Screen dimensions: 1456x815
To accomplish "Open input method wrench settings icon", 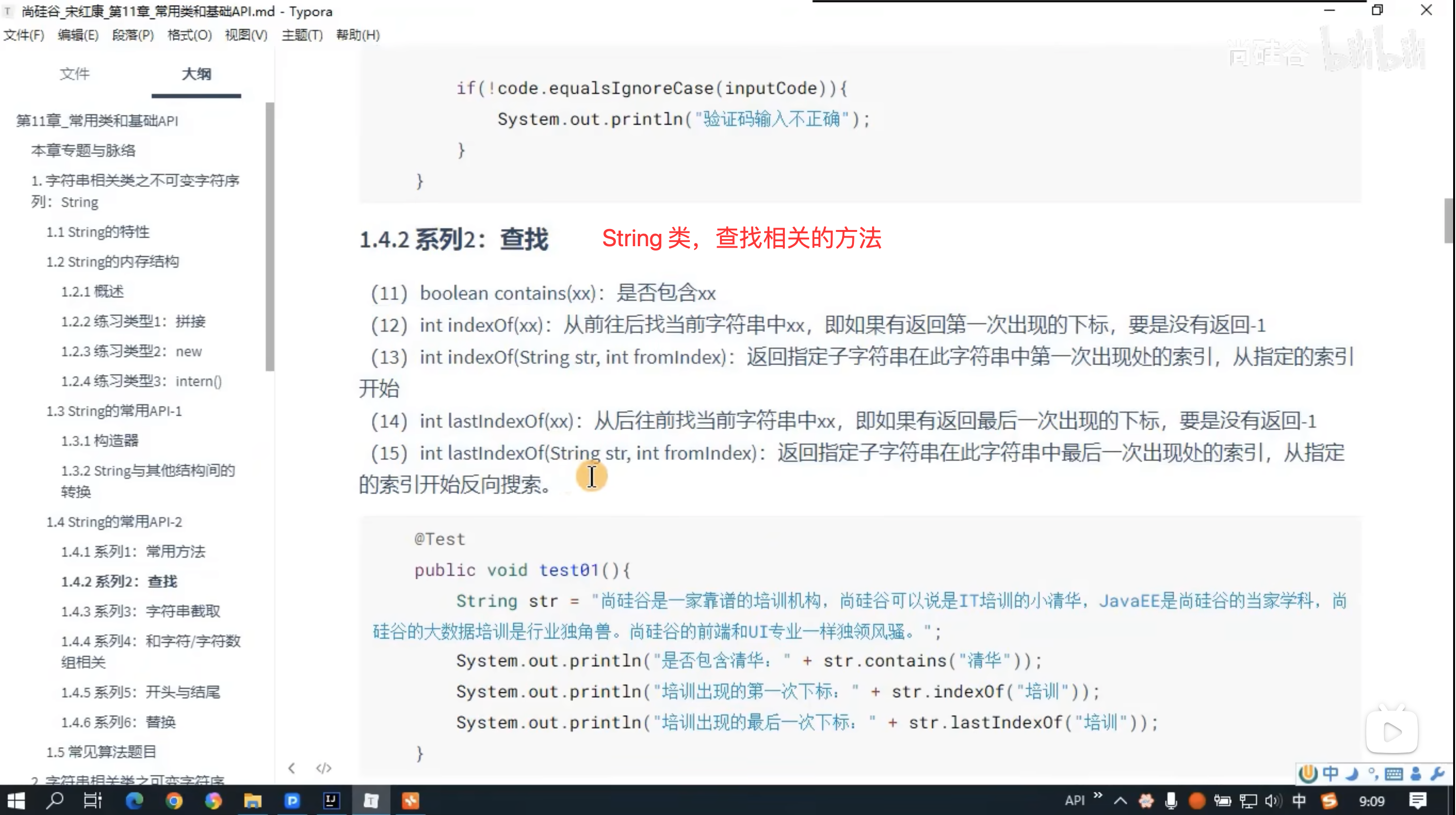I will [1437, 773].
